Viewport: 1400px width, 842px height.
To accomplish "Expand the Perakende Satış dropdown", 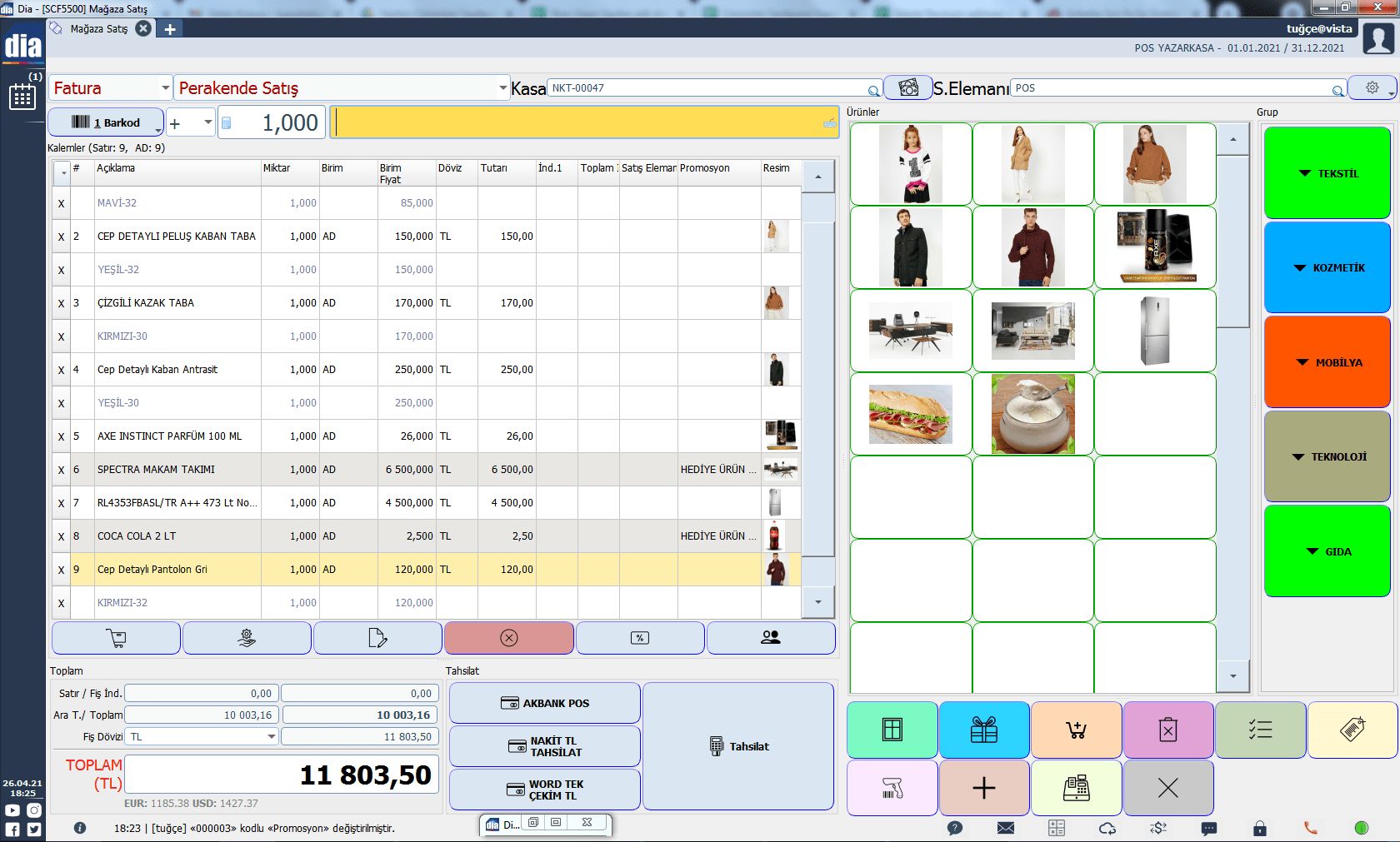I will coord(502,87).
